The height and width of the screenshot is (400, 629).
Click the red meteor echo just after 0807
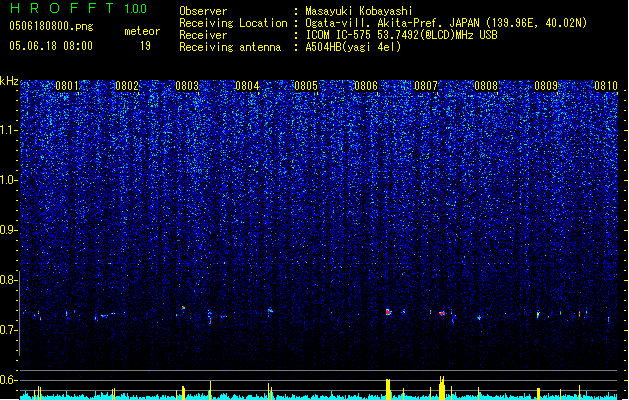[442, 313]
